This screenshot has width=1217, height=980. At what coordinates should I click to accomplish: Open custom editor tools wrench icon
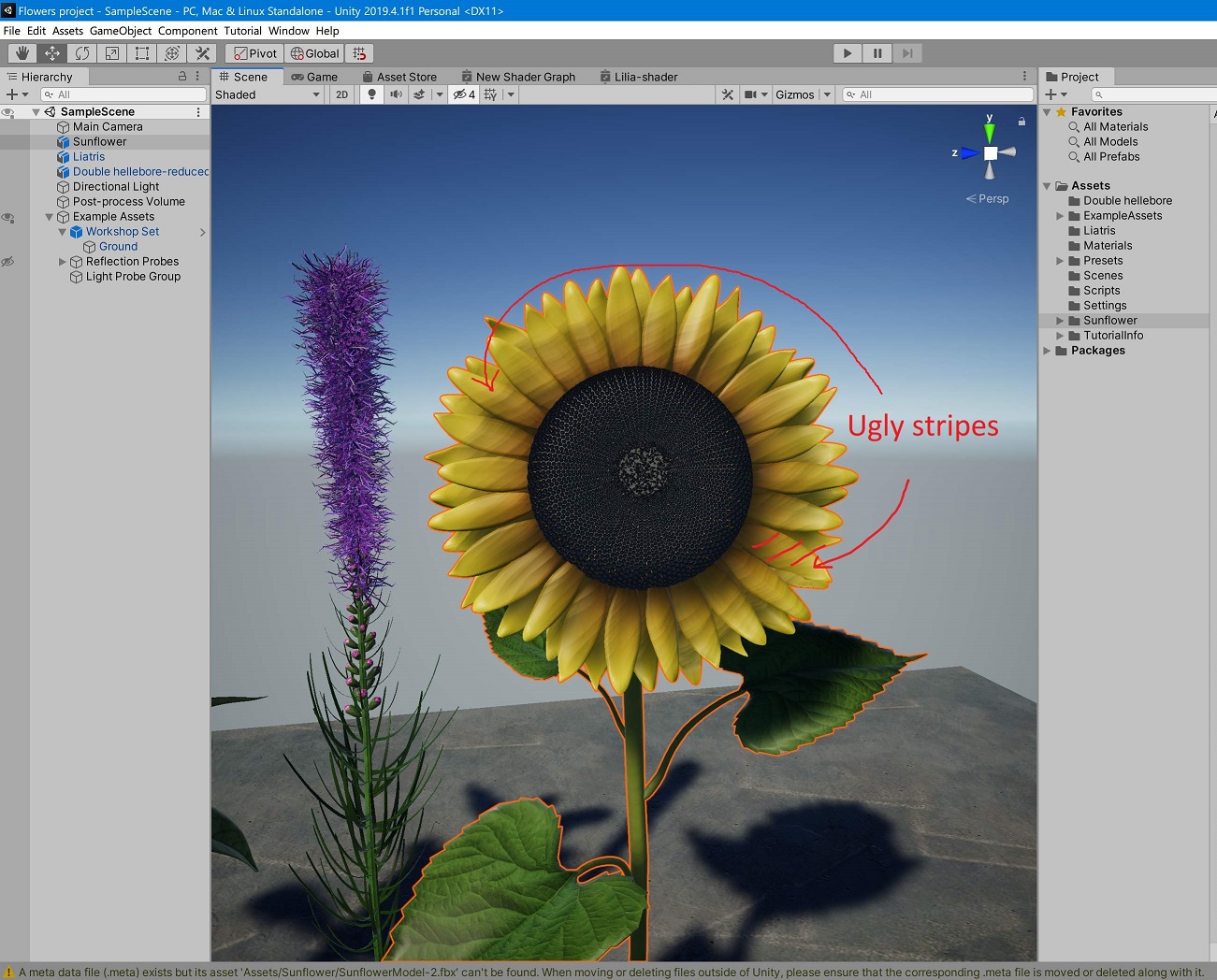[x=202, y=53]
